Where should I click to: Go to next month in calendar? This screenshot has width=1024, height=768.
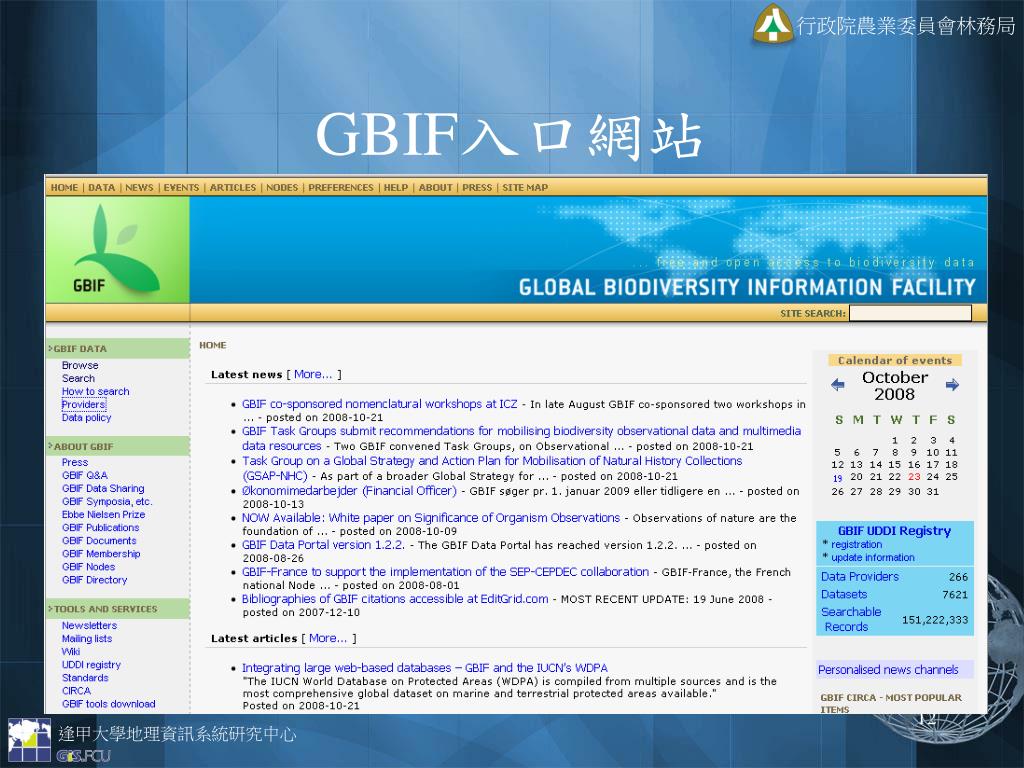(952, 385)
